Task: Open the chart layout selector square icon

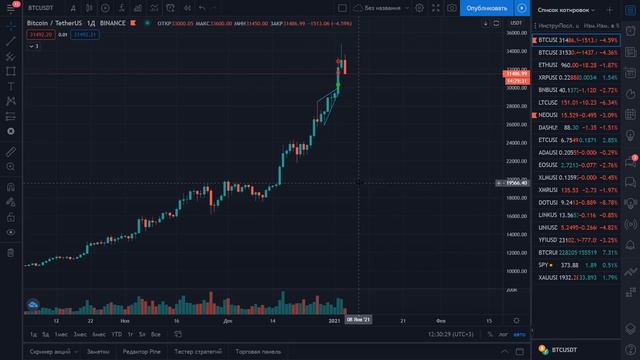Action: tap(342, 8)
